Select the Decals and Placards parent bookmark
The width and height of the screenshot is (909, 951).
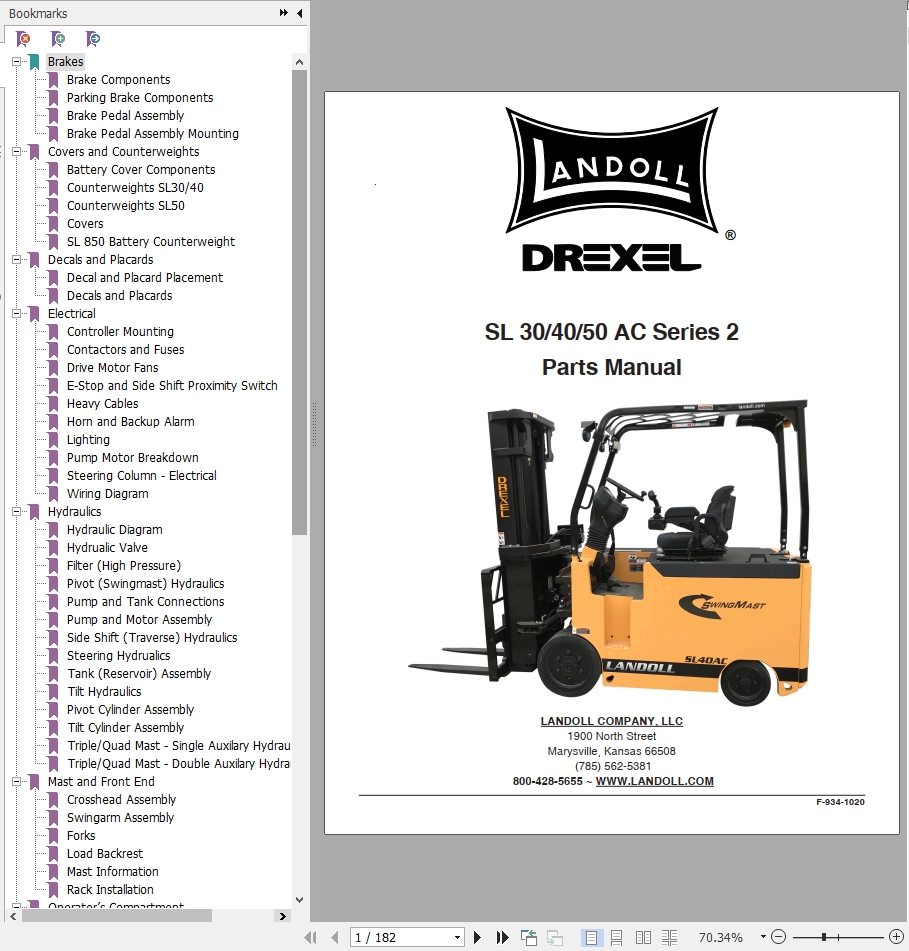pyautogui.click(x=101, y=260)
